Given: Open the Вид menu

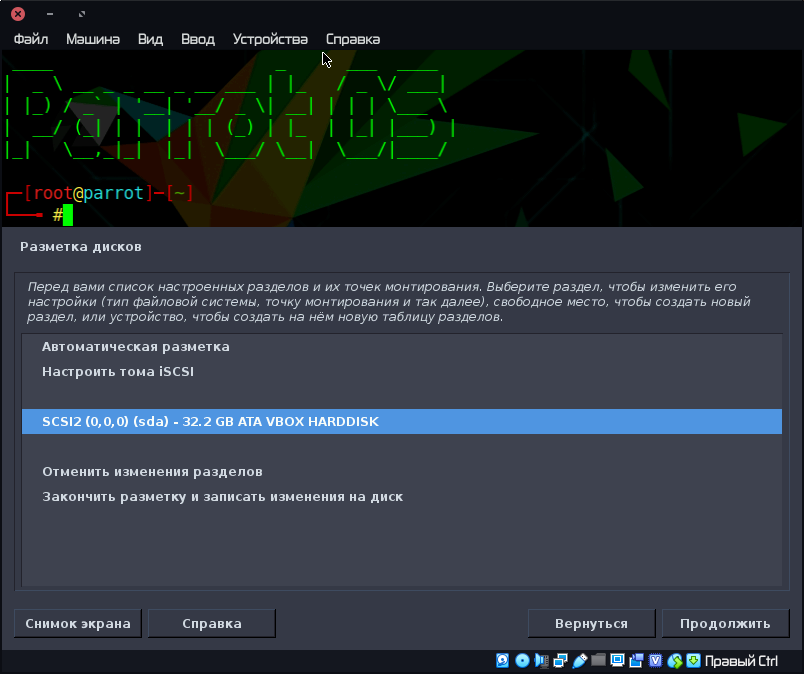Looking at the screenshot, I should coord(150,39).
